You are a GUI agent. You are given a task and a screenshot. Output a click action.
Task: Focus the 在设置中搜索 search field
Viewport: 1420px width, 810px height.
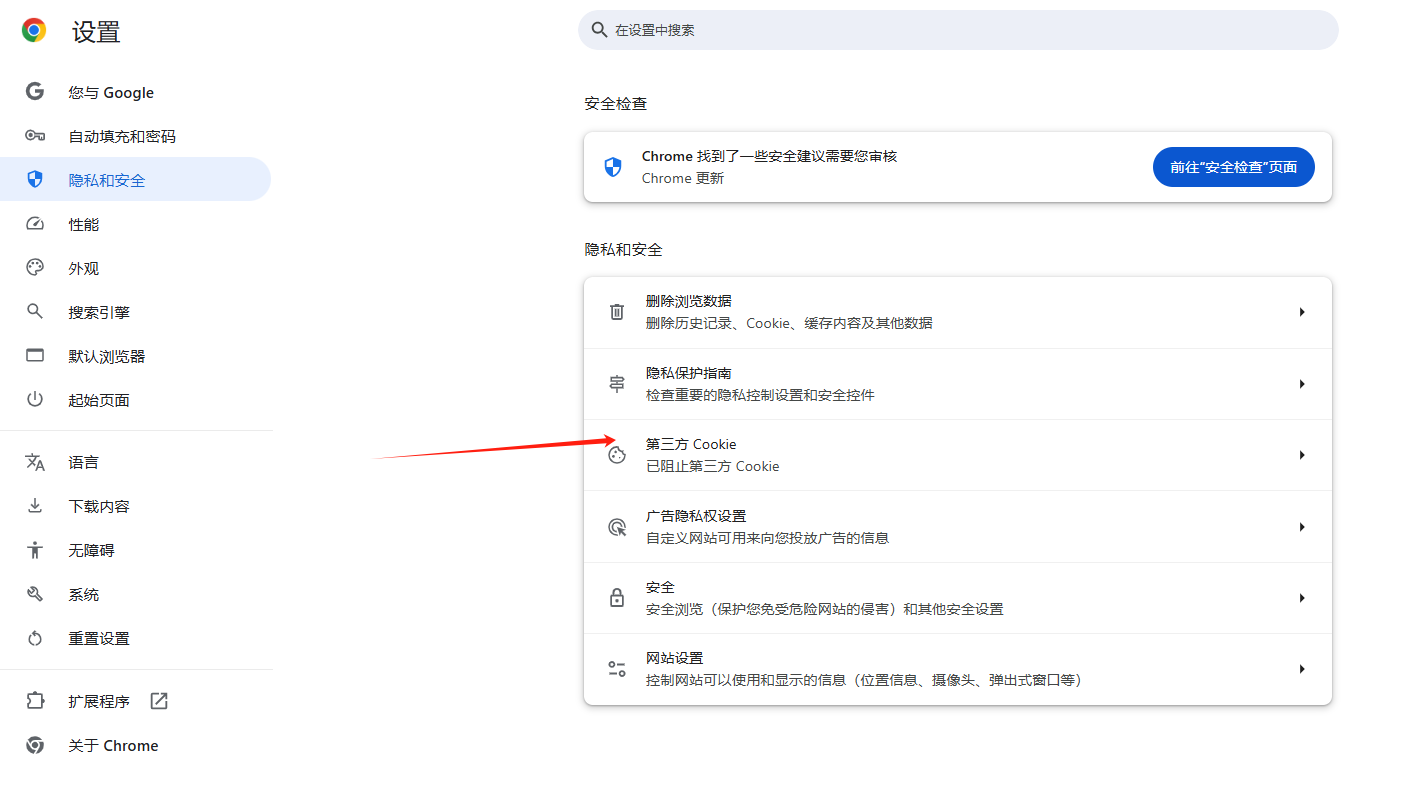point(958,30)
